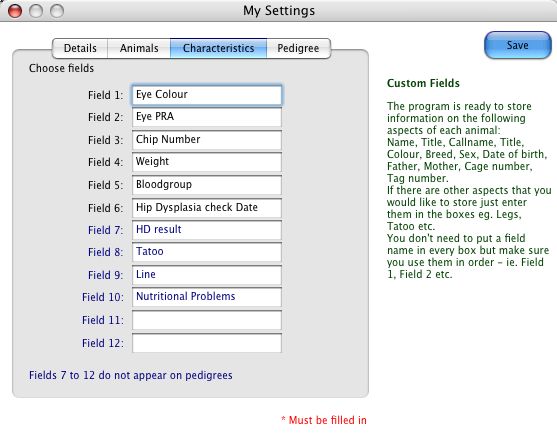
Task: Click the empty Field 11 box
Action: pyautogui.click(x=207, y=320)
